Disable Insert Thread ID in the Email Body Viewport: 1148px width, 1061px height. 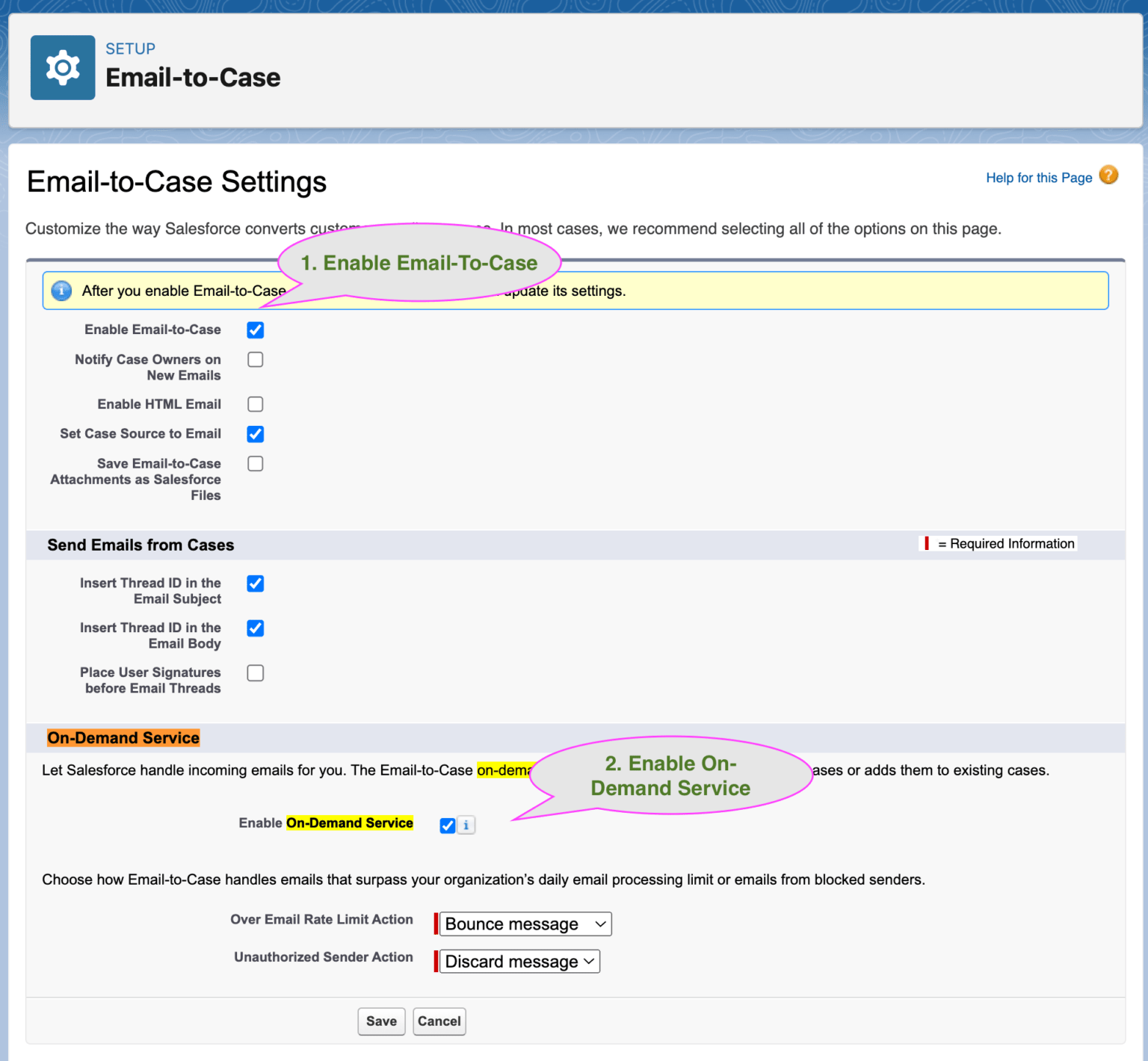[255, 628]
